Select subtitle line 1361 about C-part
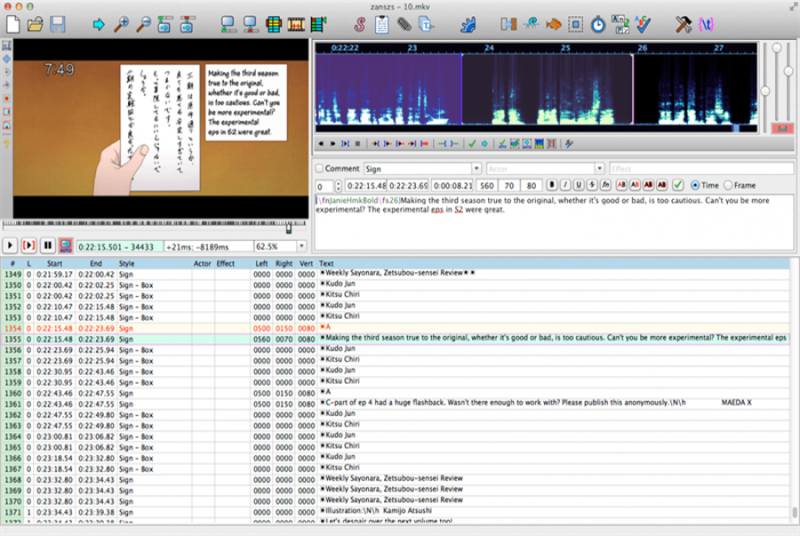The image size is (800, 536). click(x=395, y=403)
